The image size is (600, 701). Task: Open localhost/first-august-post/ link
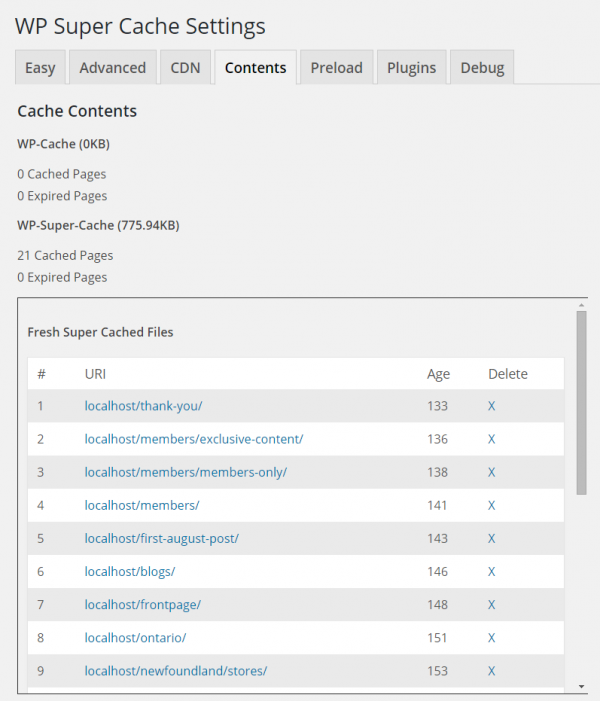coord(161,538)
